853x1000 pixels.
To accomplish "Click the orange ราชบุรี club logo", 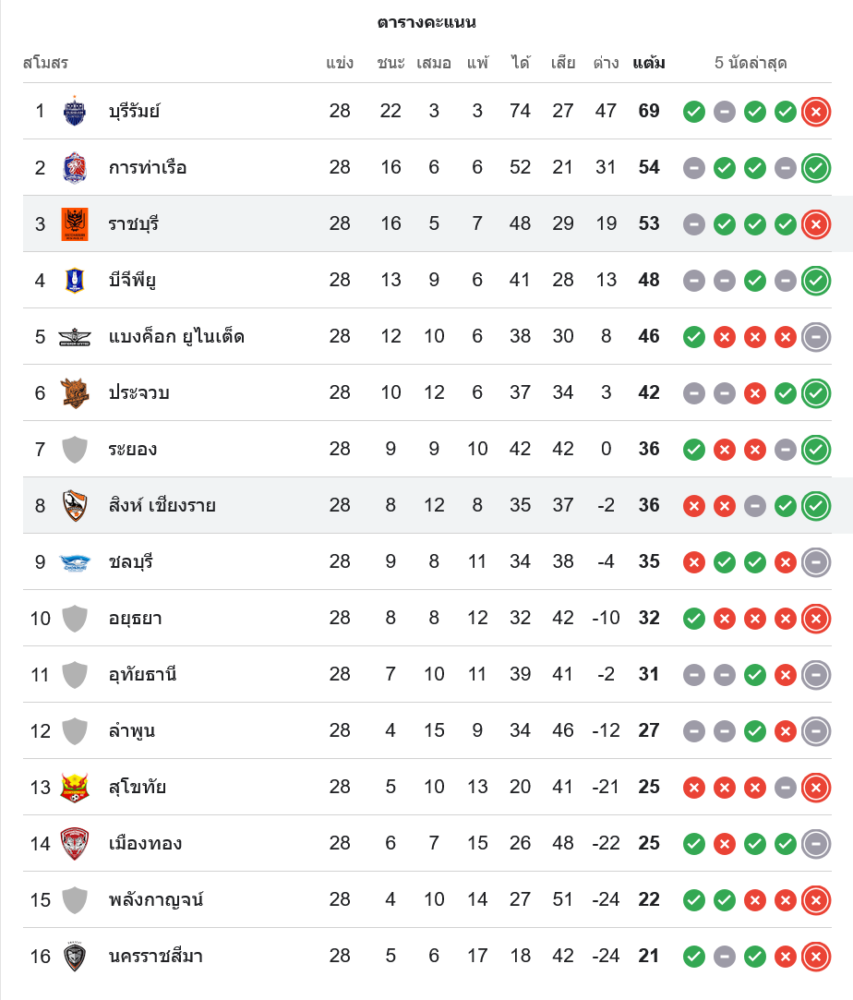I will (x=75, y=223).
